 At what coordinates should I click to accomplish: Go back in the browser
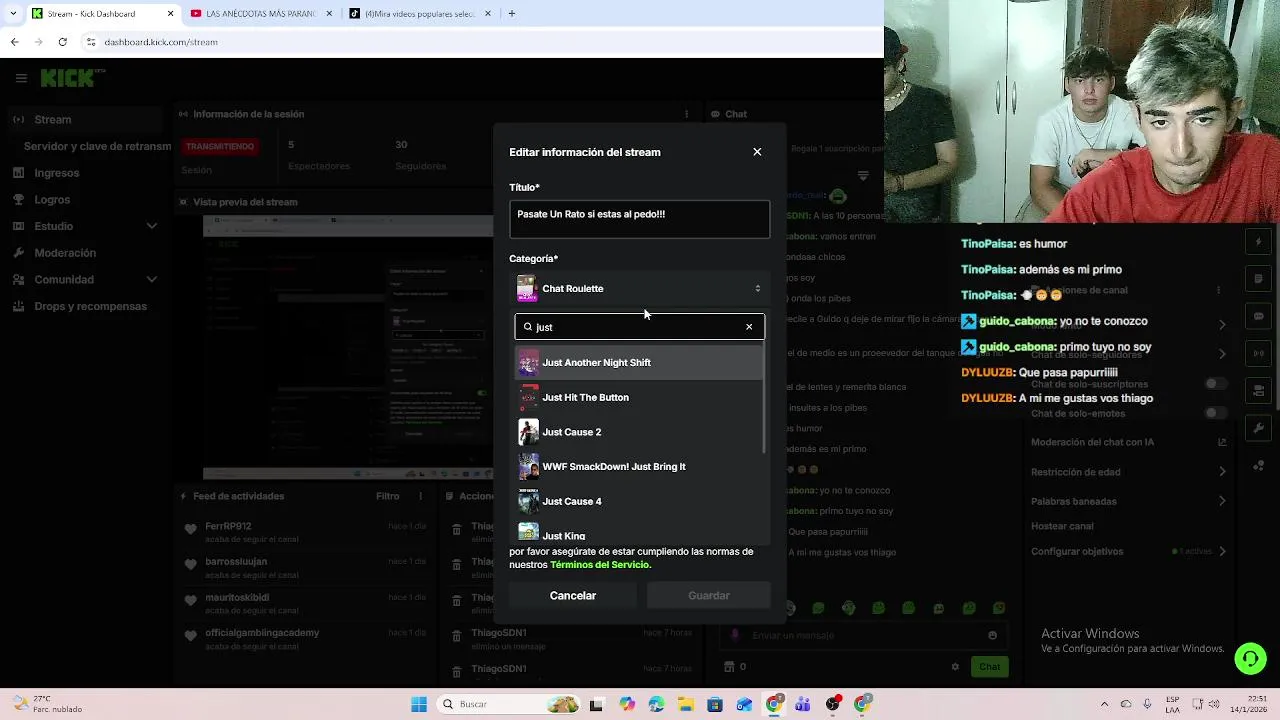click(x=14, y=42)
